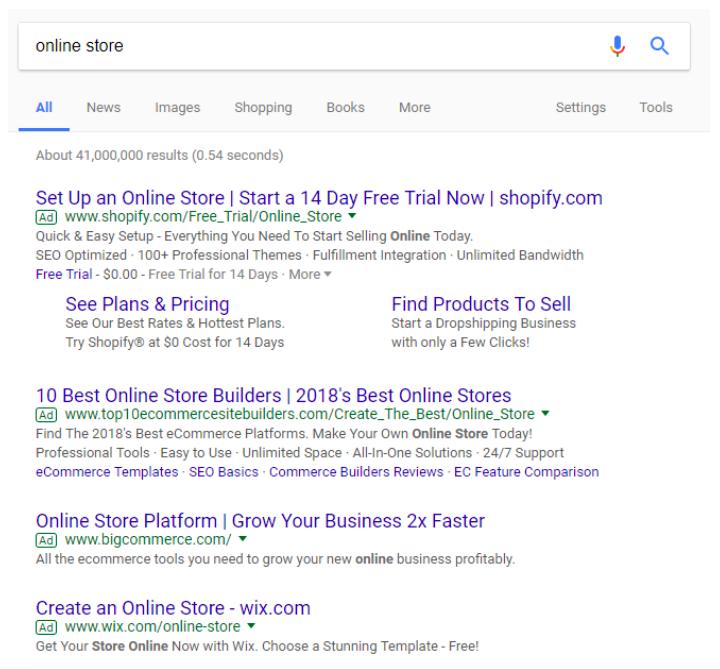720x669 pixels.
Task: Follow the Find Products To Sell link
Action: click(481, 304)
